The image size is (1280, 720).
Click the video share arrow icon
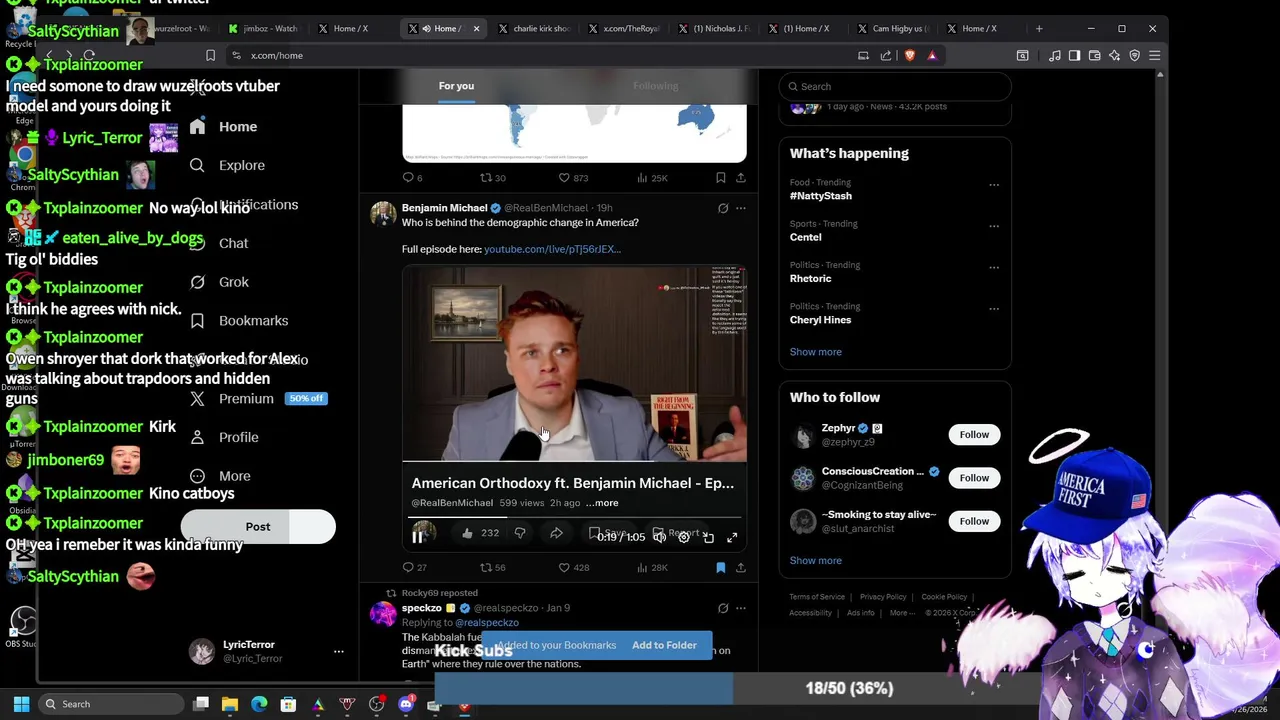tap(556, 534)
